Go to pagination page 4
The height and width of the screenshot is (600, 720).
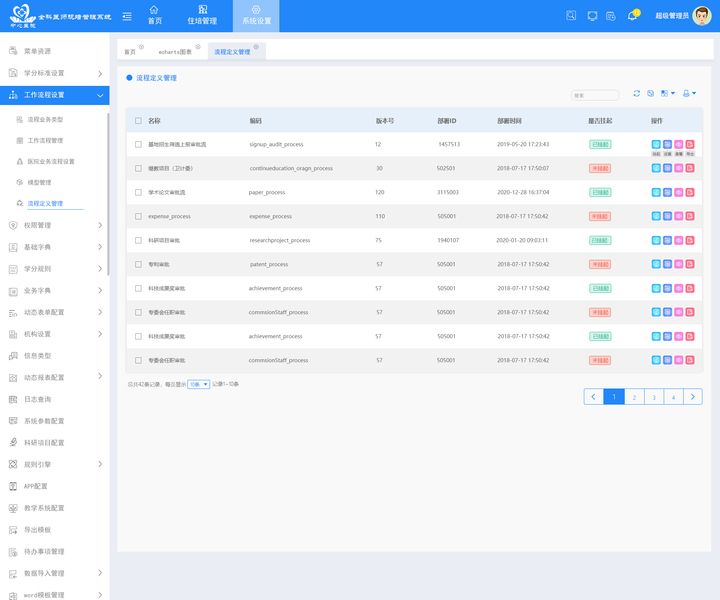pyautogui.click(x=674, y=397)
